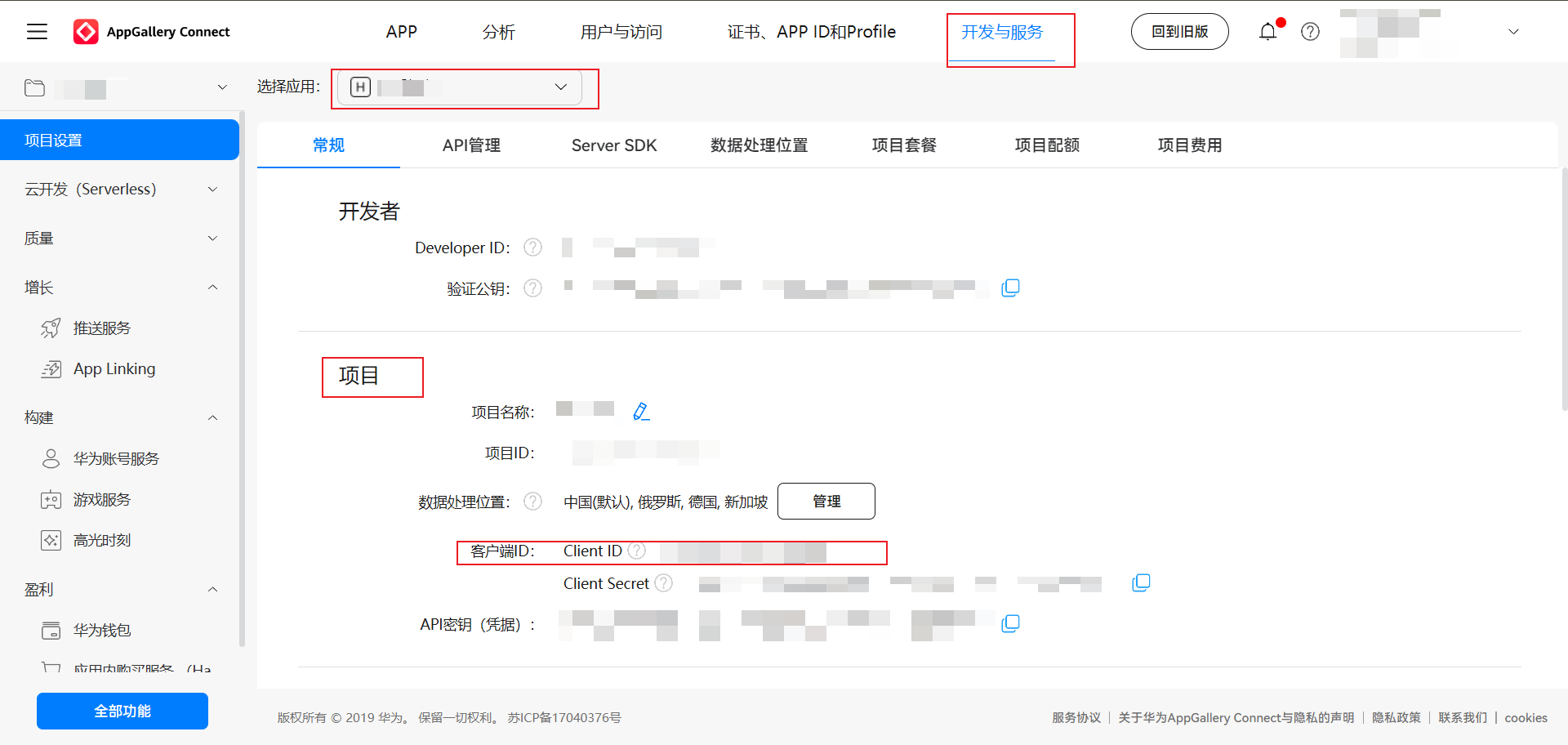Collapse the 增长 section
Viewport: 1568px width, 745px height.
tap(213, 288)
